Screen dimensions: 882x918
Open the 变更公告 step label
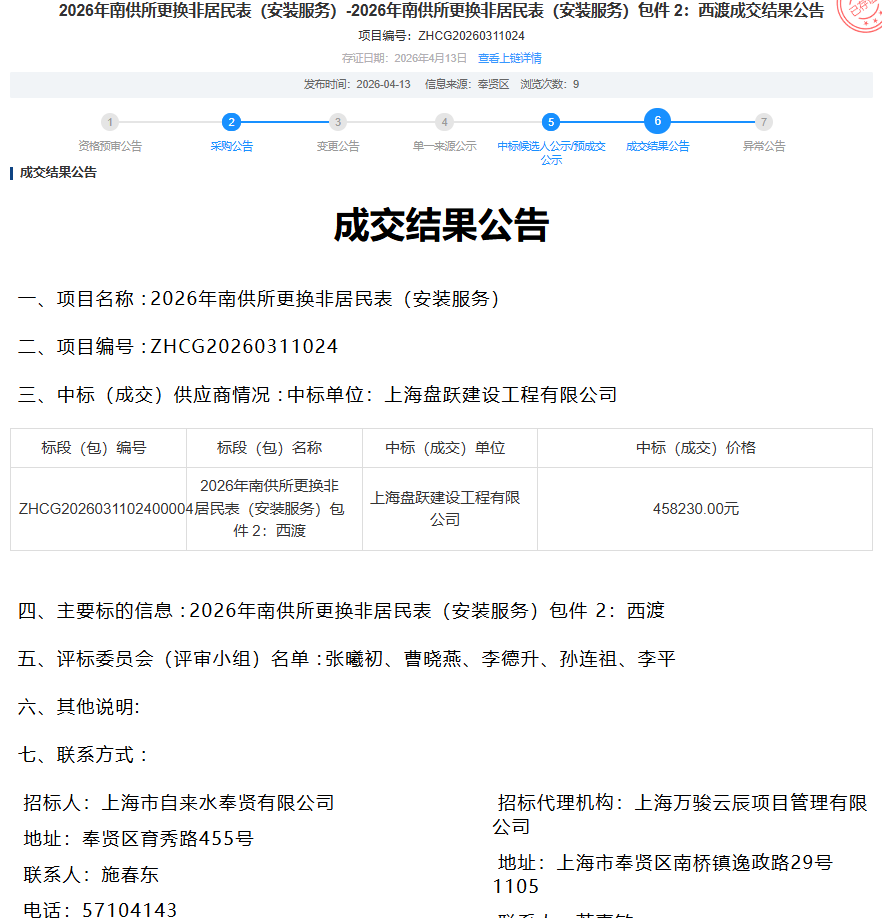click(338, 146)
